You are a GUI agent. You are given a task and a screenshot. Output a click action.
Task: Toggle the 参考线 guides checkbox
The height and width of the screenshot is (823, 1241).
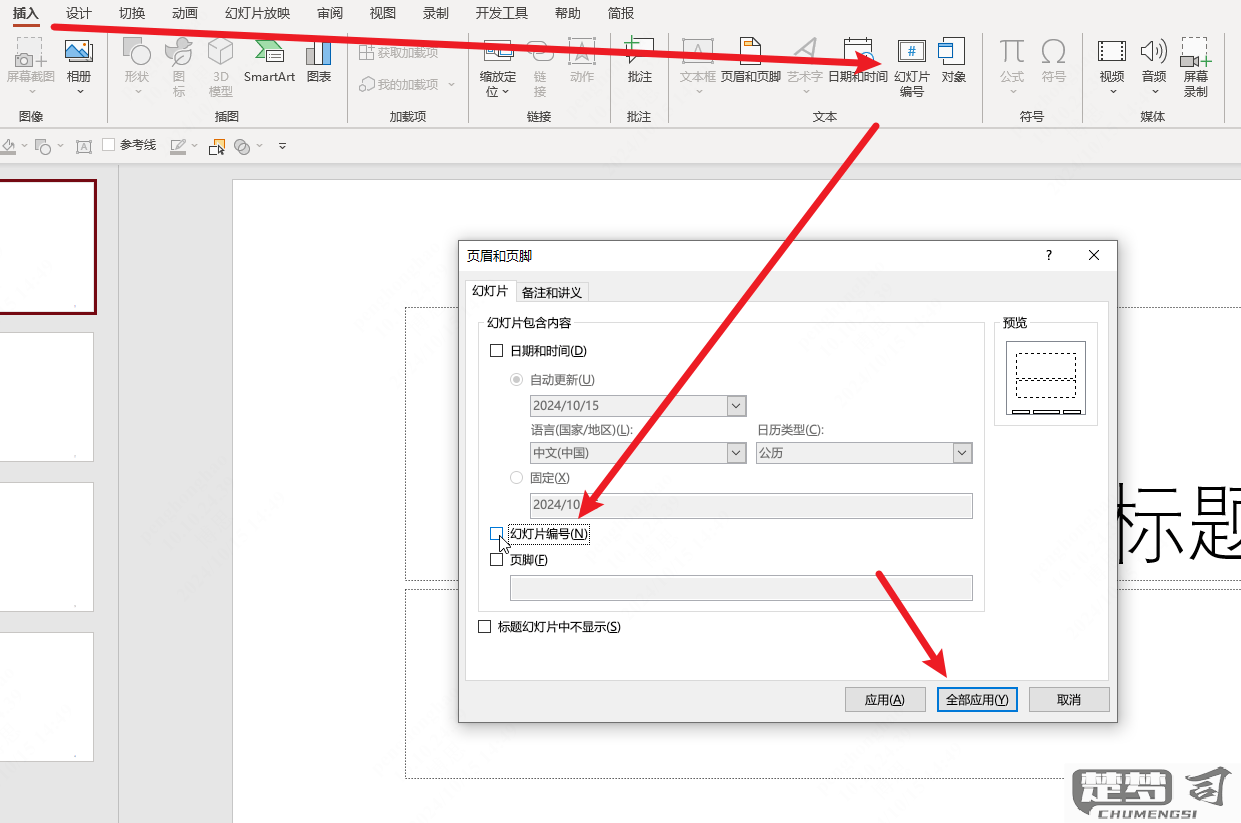click(x=109, y=145)
